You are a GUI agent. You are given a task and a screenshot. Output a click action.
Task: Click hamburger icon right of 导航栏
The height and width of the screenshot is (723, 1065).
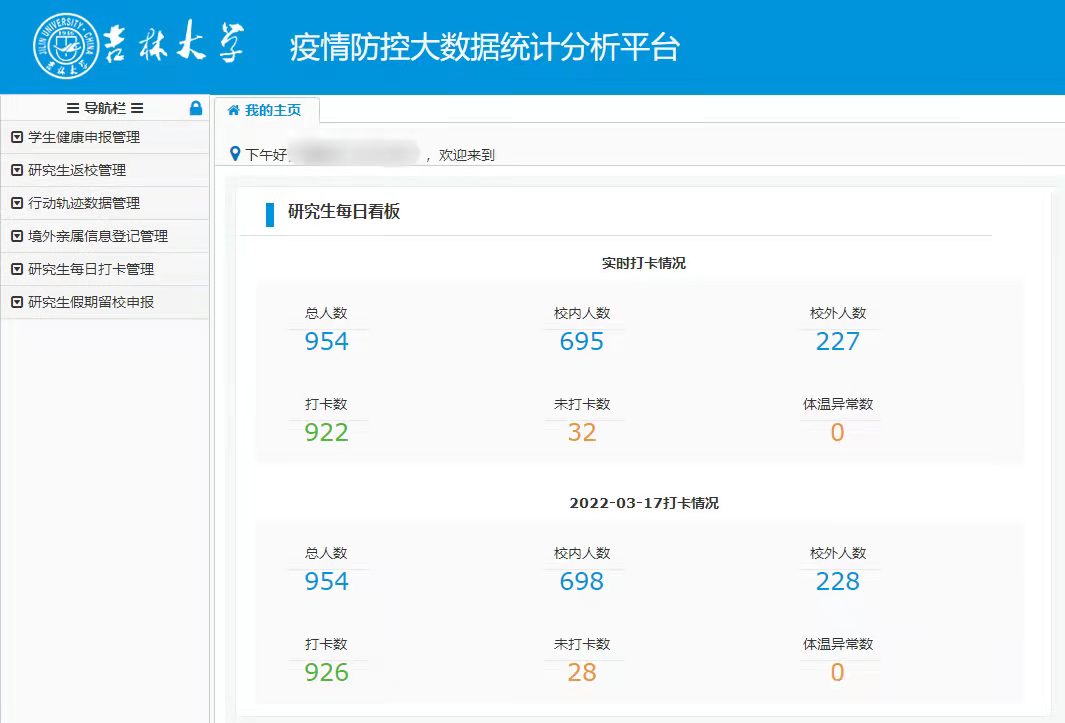click(137, 108)
